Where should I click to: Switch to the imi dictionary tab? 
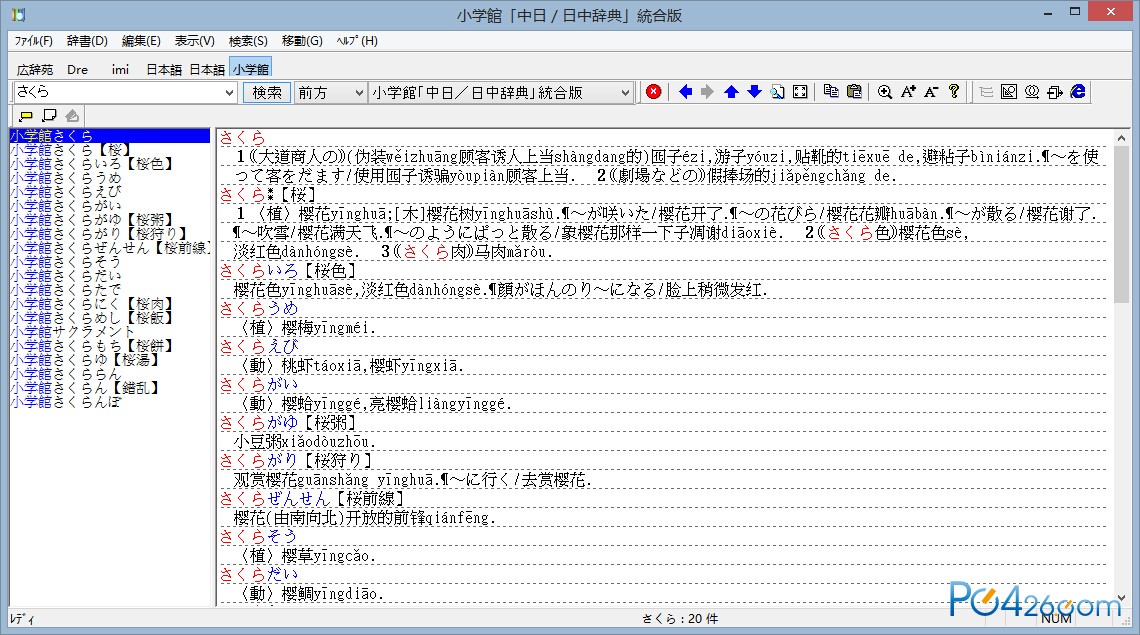(120, 69)
